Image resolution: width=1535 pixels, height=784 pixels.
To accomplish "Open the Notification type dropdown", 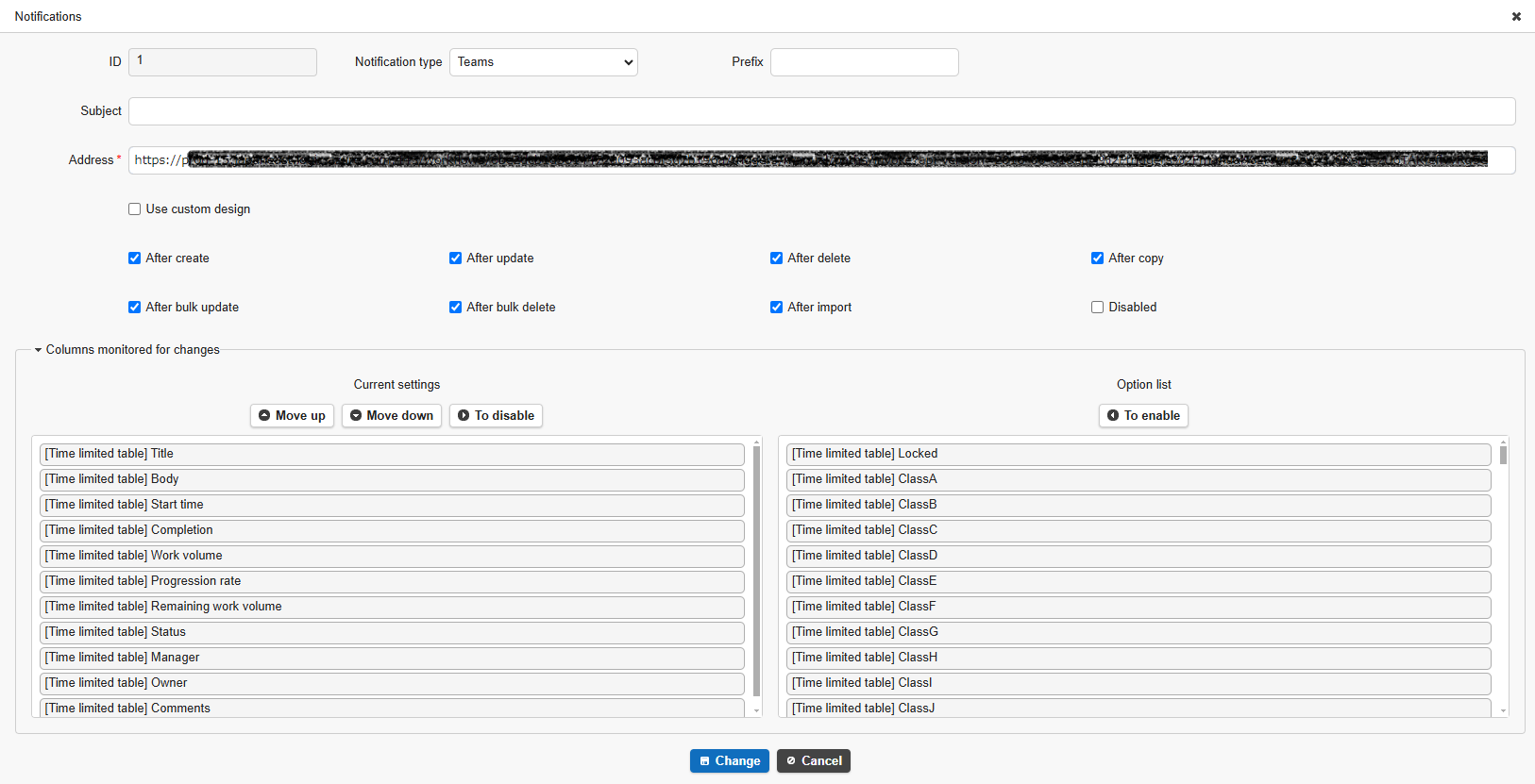I will click(x=543, y=62).
